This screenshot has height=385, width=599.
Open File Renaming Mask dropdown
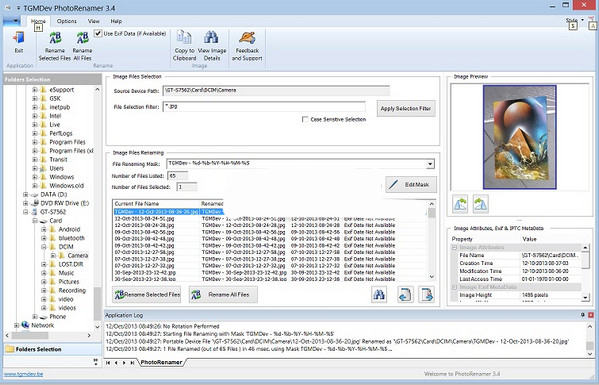click(430, 164)
